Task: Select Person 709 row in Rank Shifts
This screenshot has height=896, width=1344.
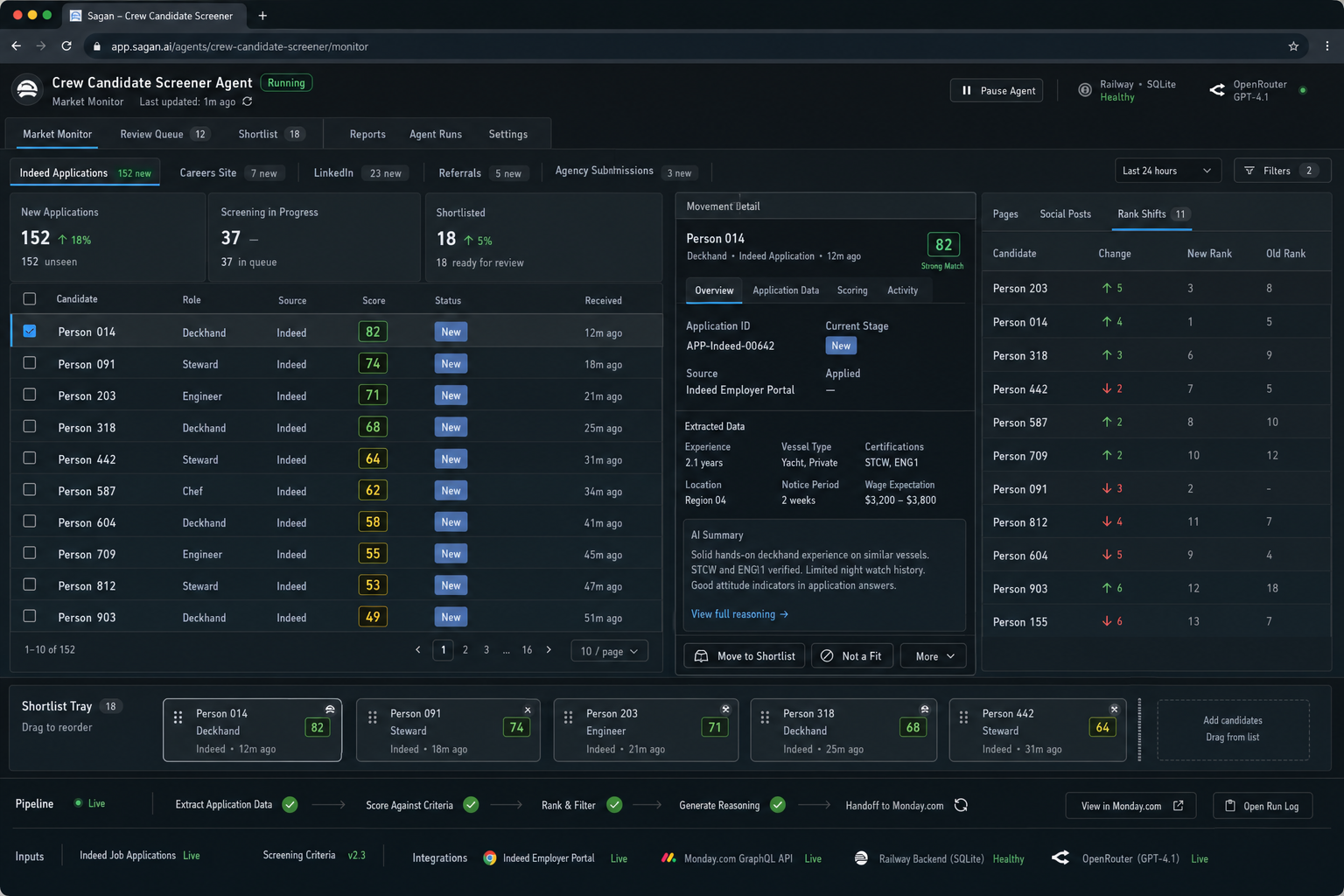Action: point(1156,456)
